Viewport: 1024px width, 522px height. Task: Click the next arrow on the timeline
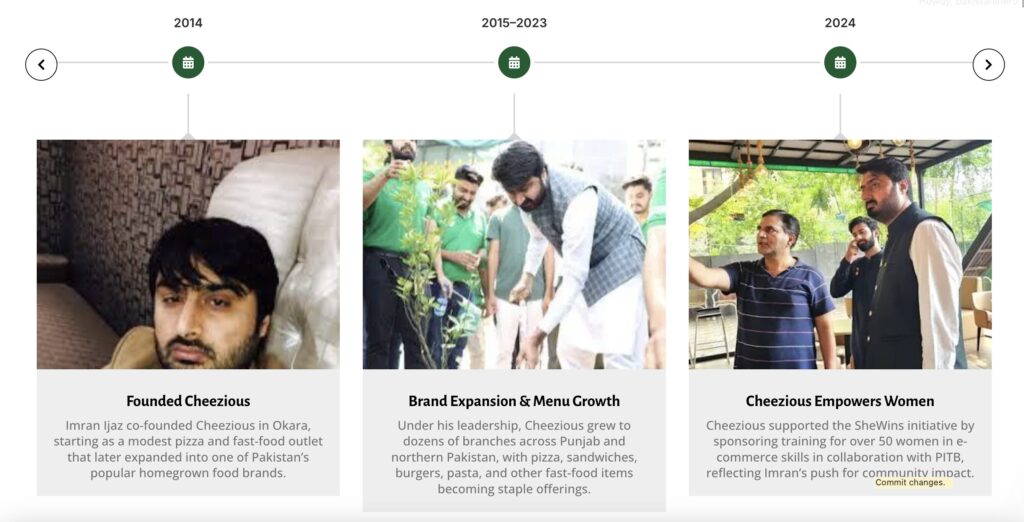pyautogui.click(x=988, y=64)
